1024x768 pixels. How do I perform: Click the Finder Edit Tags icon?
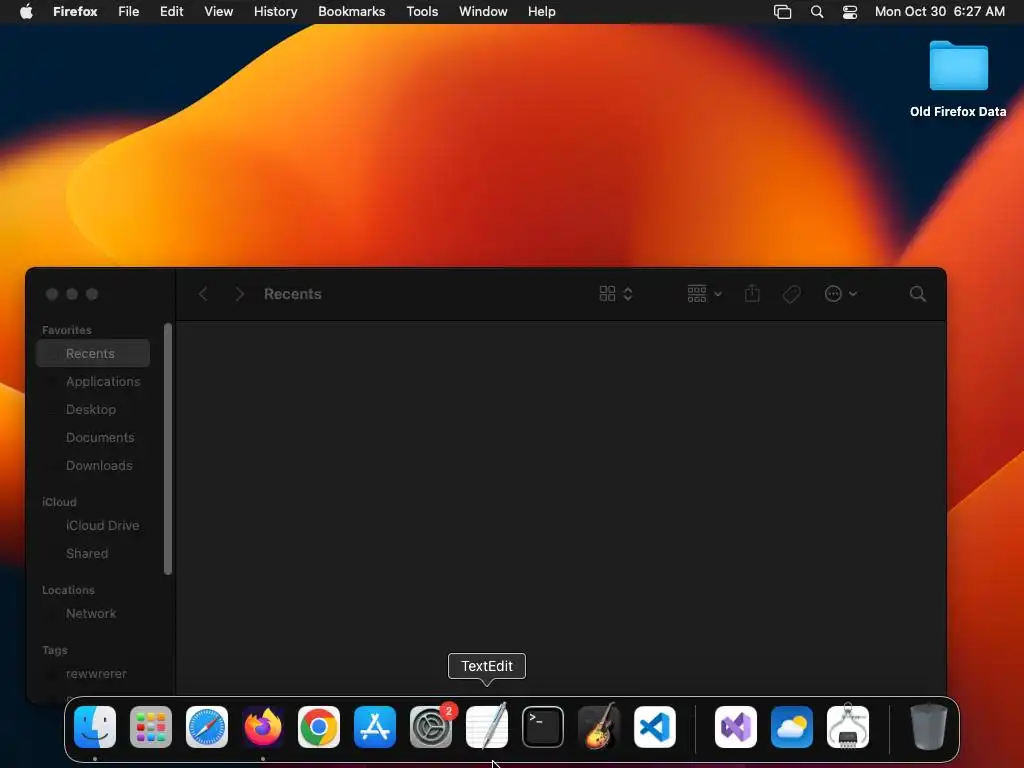tap(792, 294)
